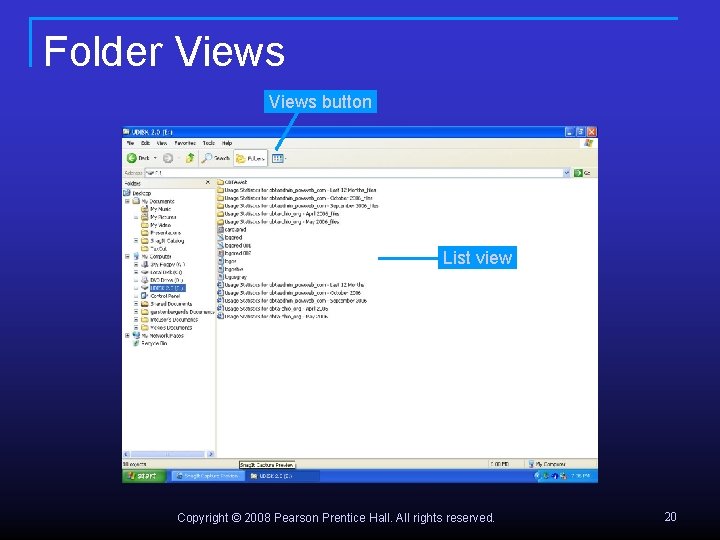The height and width of the screenshot is (540, 720).
Task: Select the 'September 2006' HTML document
Action: pos(292,301)
